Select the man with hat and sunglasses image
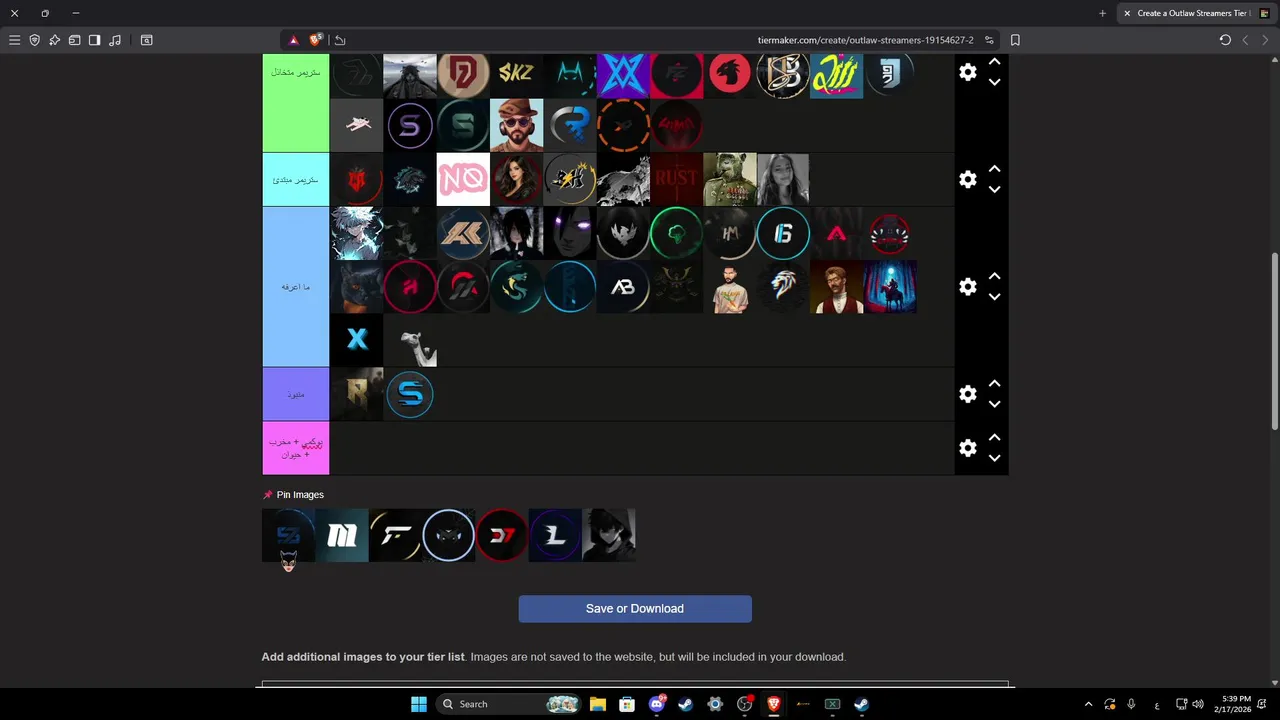The height and width of the screenshot is (720, 1280). tap(516, 125)
